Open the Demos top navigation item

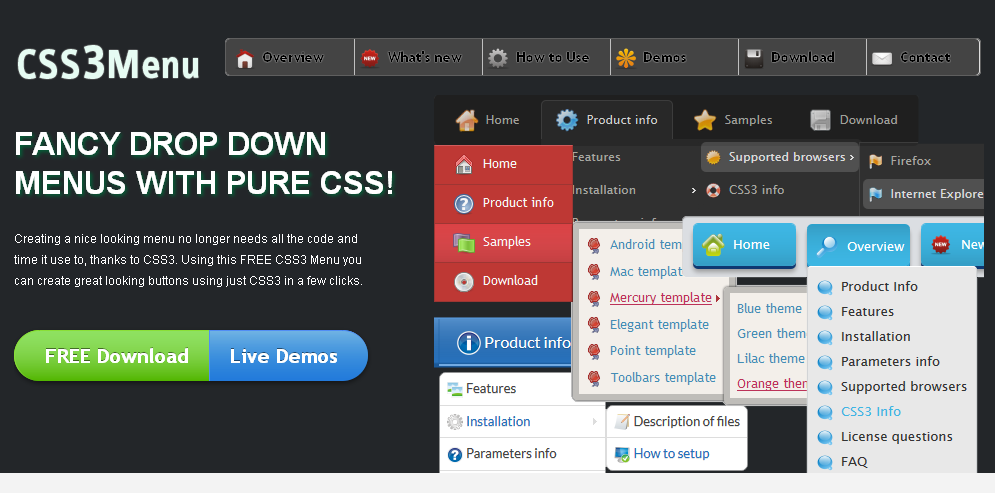point(675,57)
